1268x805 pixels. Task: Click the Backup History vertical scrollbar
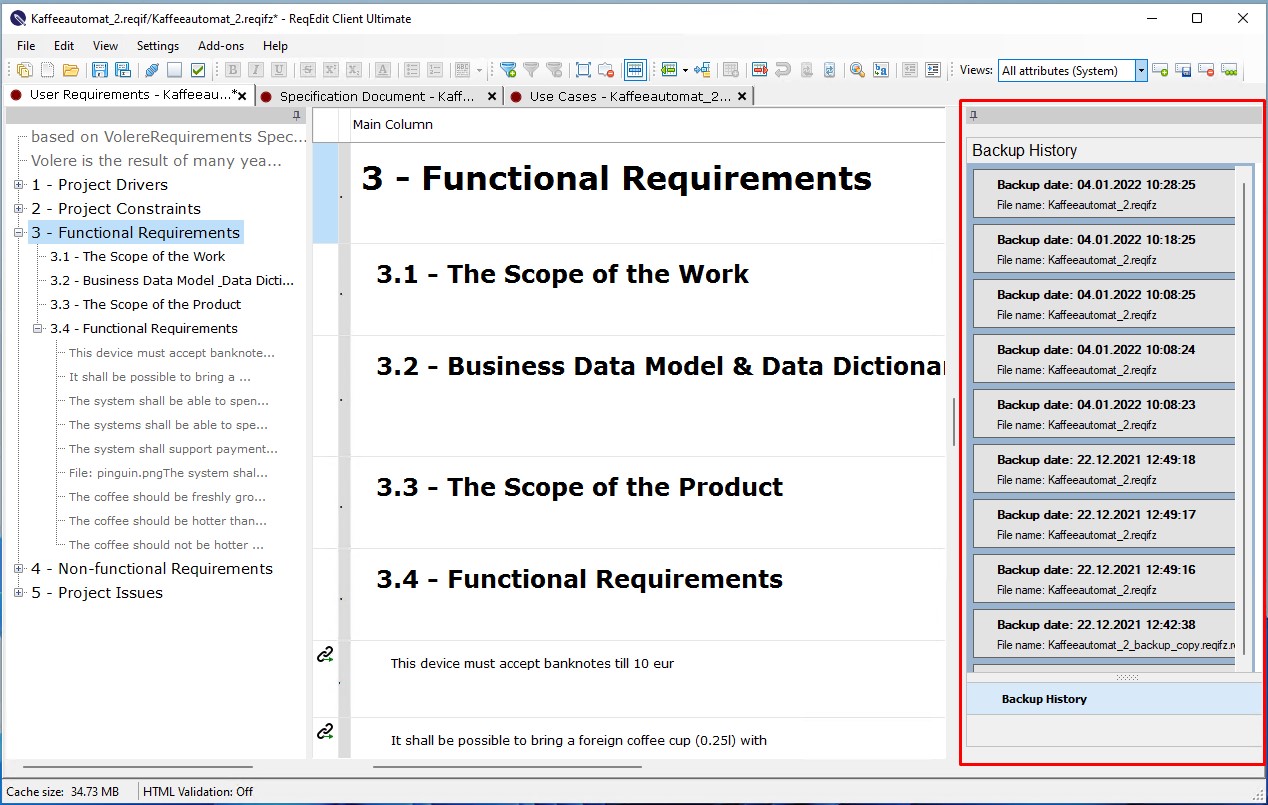click(1245, 420)
